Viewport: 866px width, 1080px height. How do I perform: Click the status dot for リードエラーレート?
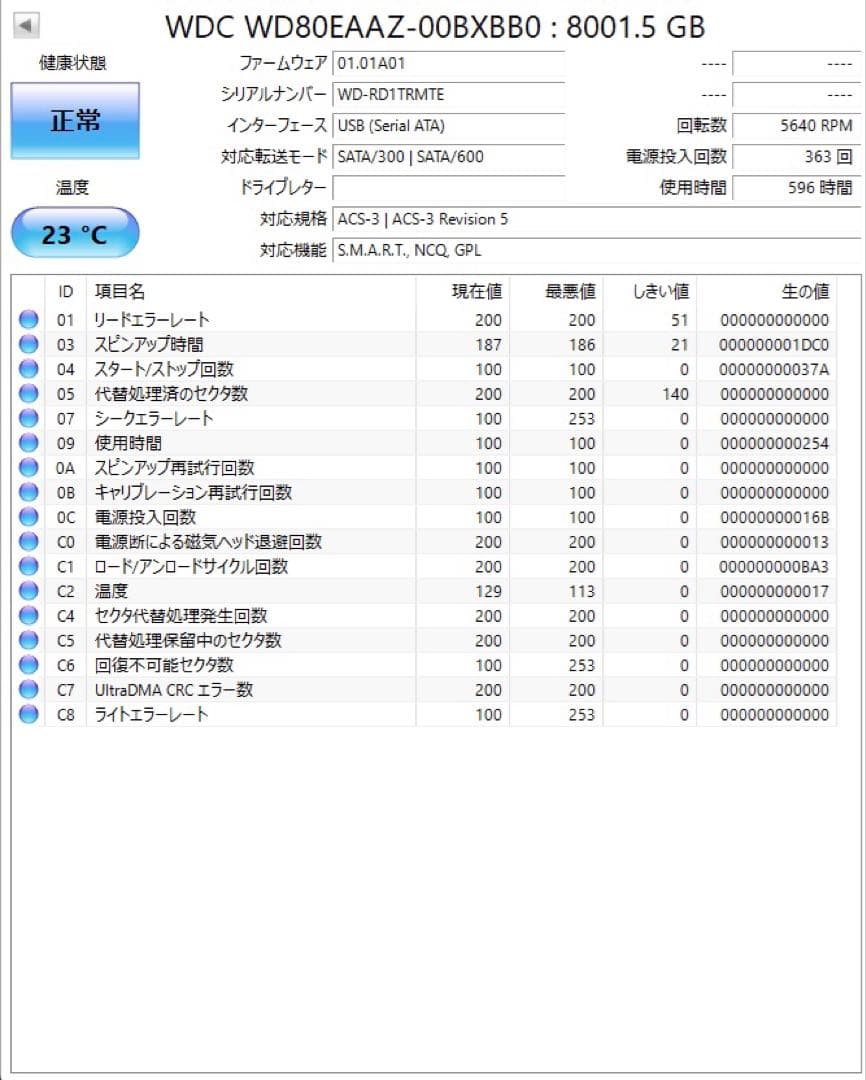click(29, 319)
